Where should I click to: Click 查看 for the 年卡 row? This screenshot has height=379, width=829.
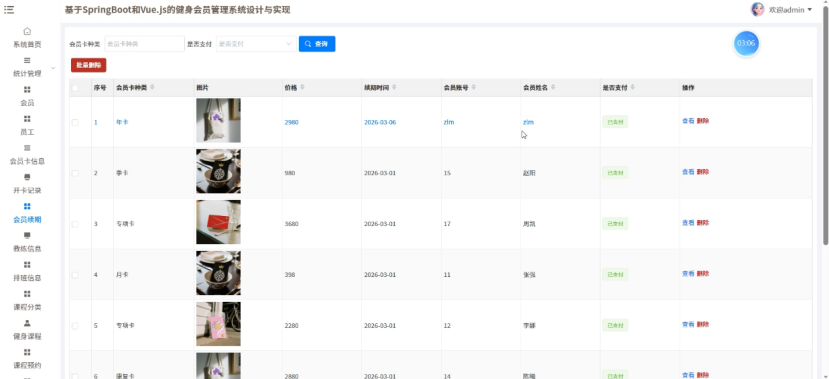pyautogui.click(x=688, y=121)
